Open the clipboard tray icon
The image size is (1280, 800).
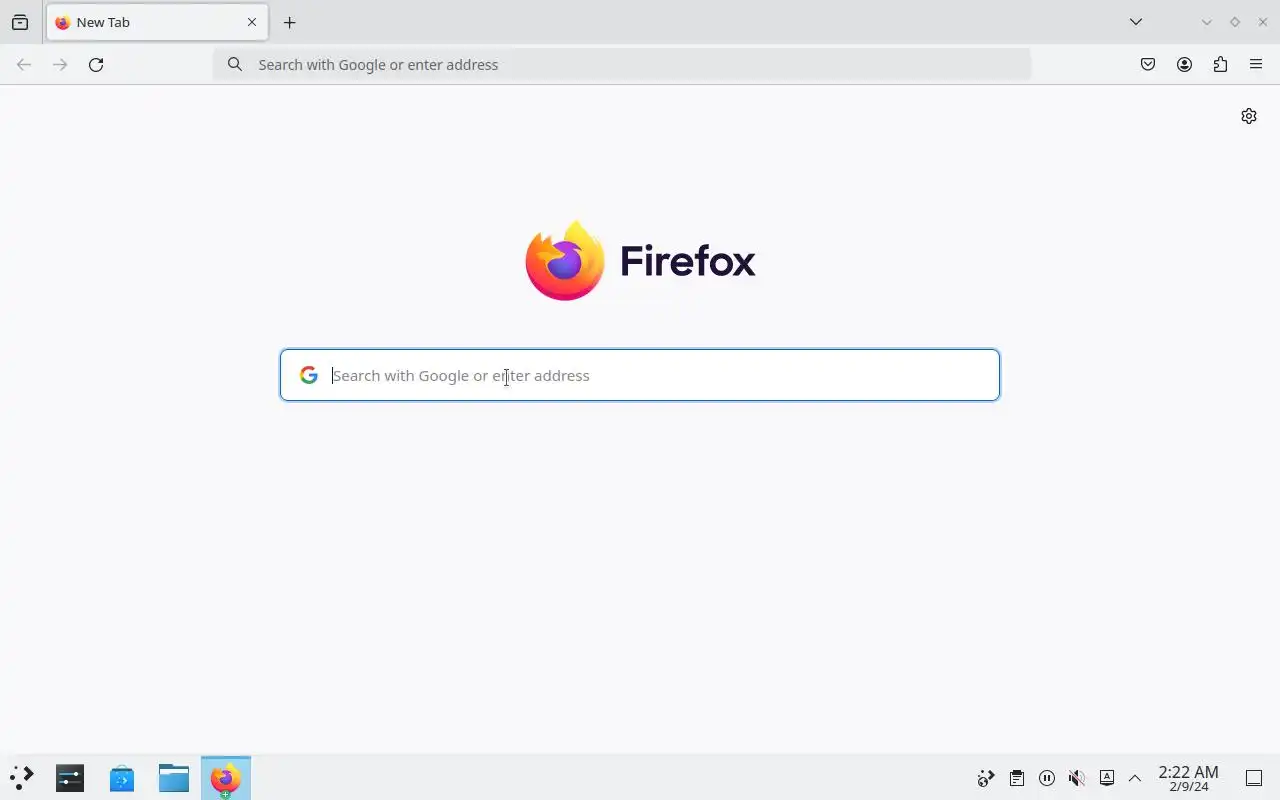coord(1016,778)
